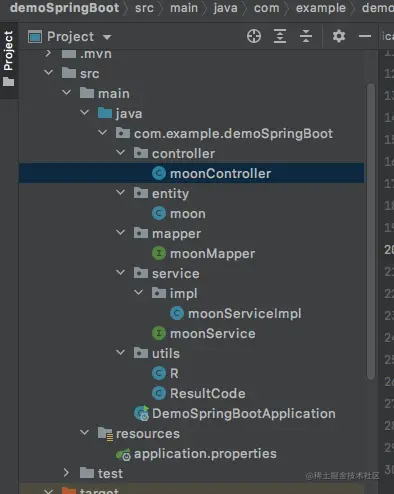Click editor gutter line number 20
The width and height of the screenshot is (394, 494).
tap(389, 249)
